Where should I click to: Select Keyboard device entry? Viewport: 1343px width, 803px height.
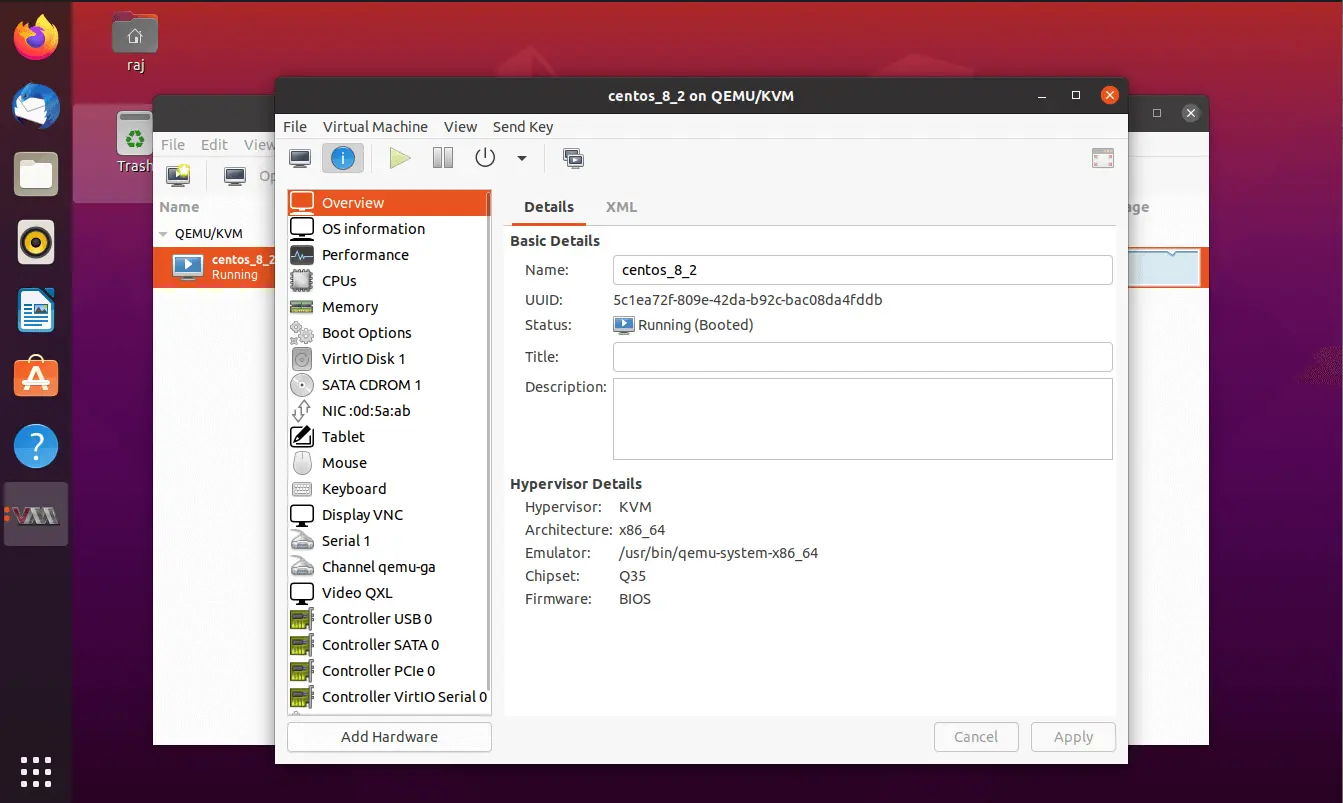(x=388, y=489)
